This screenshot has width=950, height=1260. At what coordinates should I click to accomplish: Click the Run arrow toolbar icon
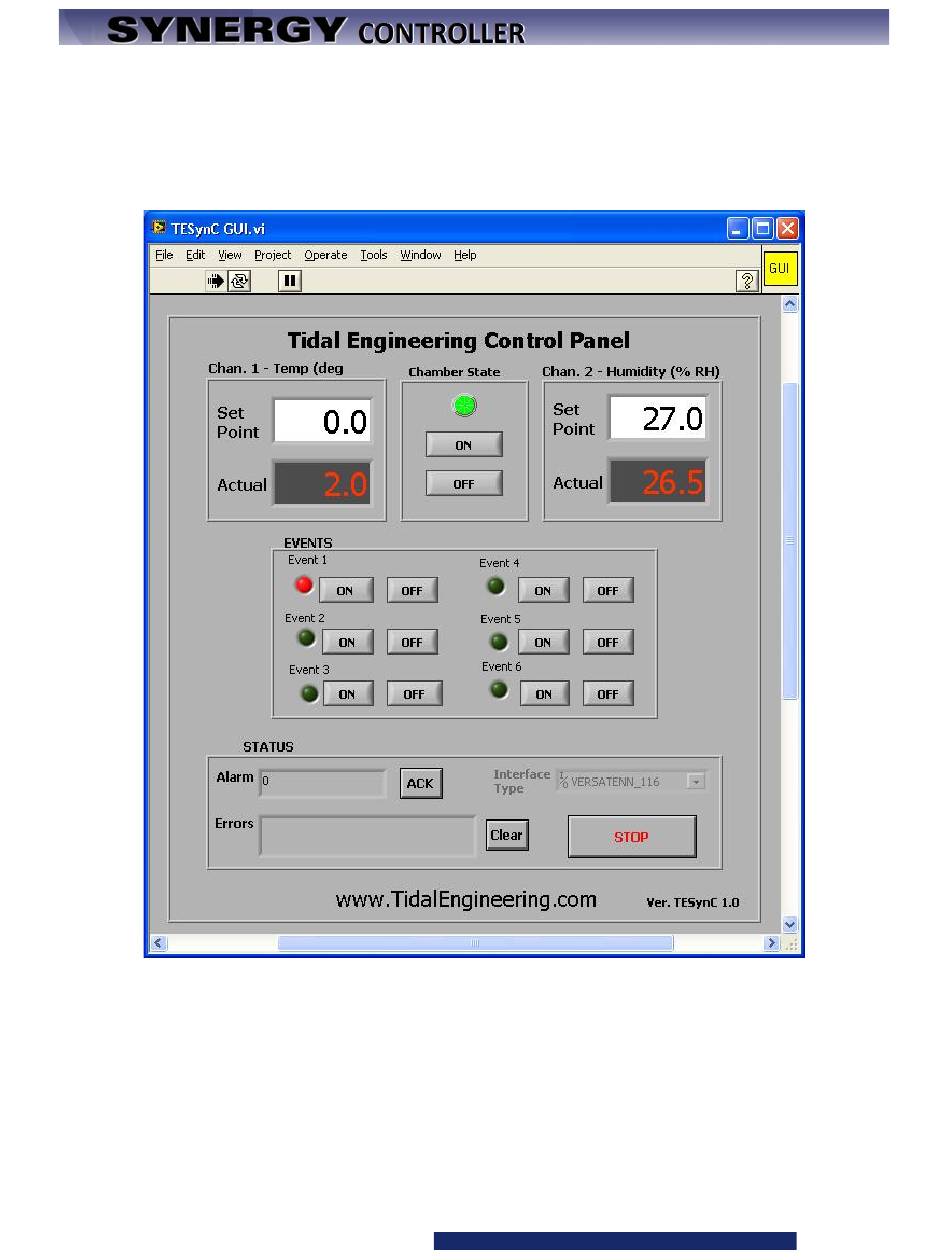point(216,282)
